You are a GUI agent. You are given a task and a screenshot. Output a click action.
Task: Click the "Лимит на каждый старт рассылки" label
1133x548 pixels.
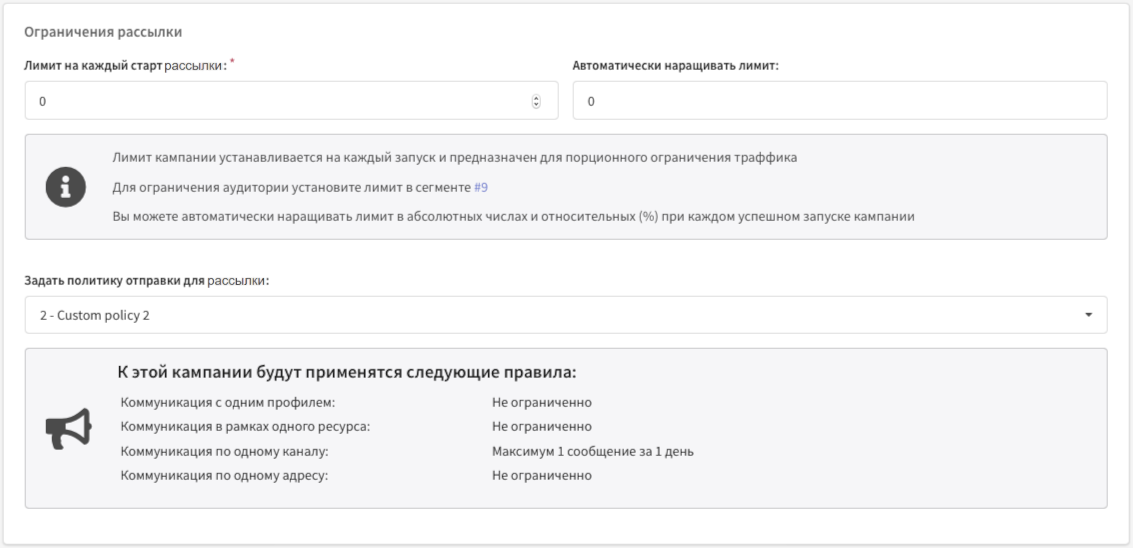click(x=132, y=66)
